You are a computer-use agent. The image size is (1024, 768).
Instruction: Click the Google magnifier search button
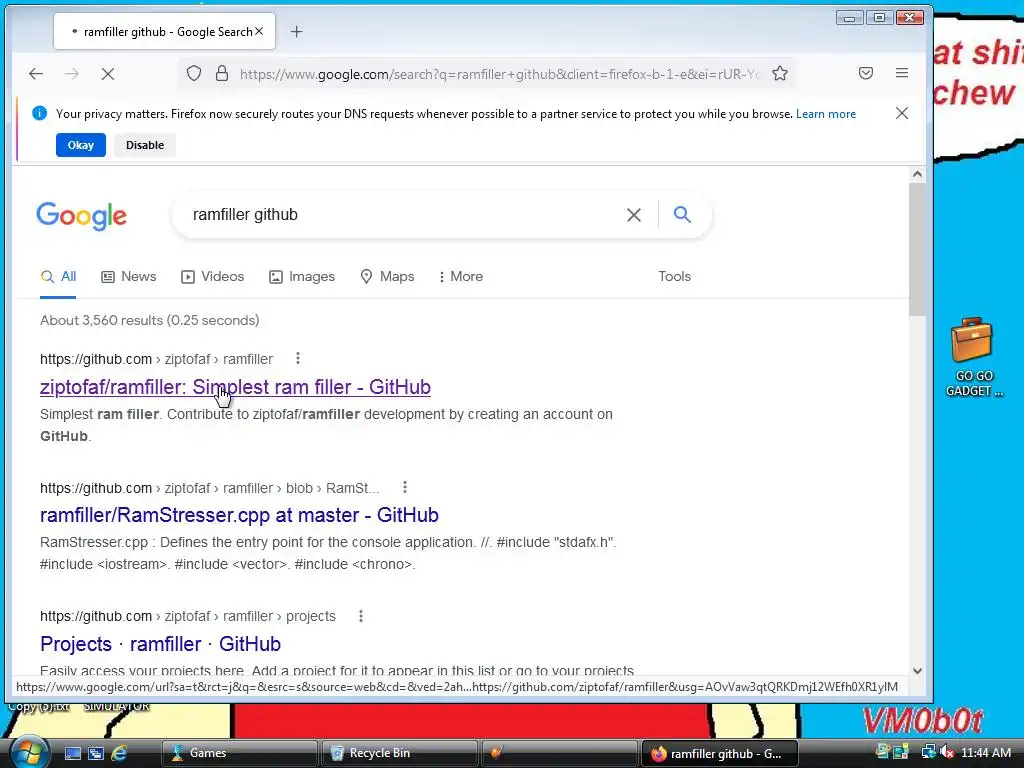[x=682, y=214]
